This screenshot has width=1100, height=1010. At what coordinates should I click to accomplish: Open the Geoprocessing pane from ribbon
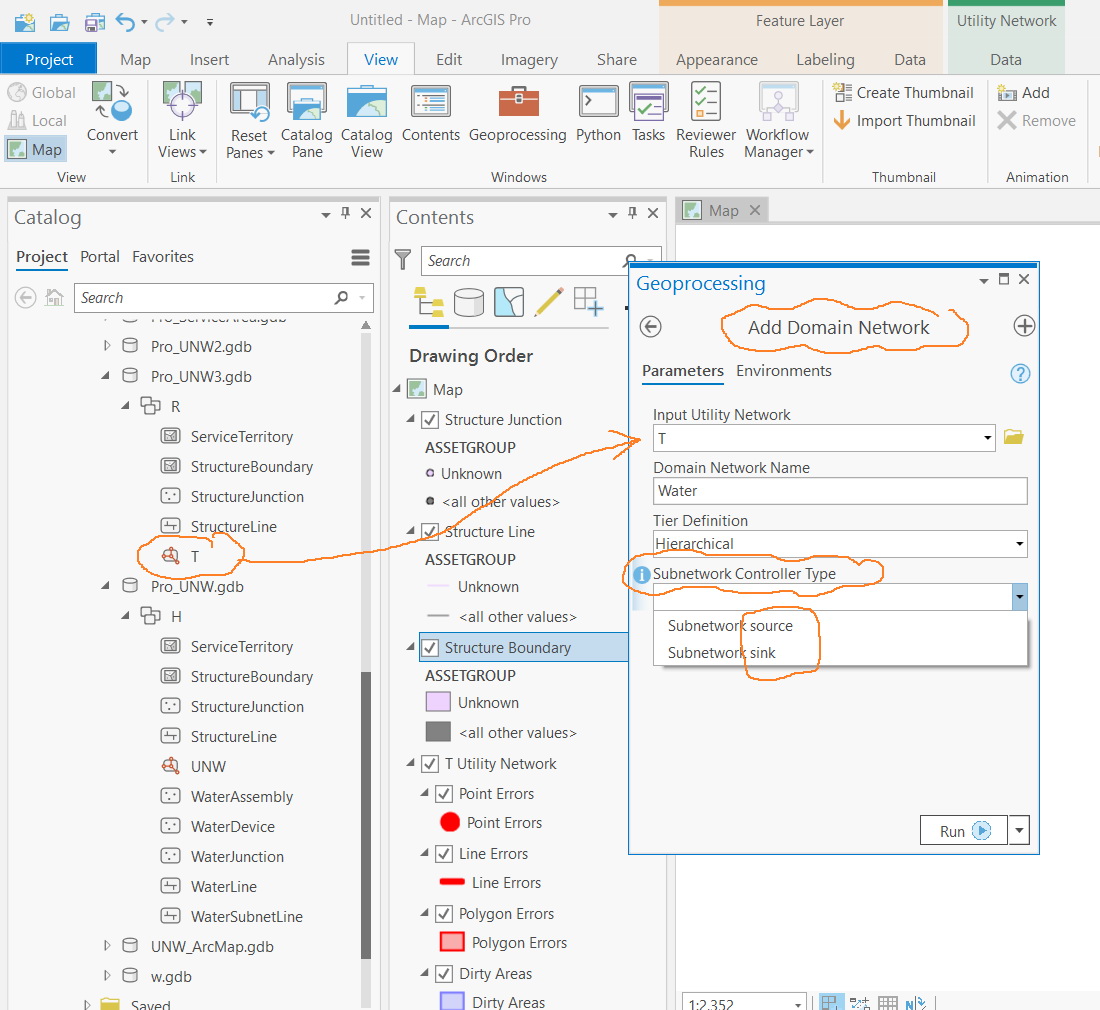(518, 113)
